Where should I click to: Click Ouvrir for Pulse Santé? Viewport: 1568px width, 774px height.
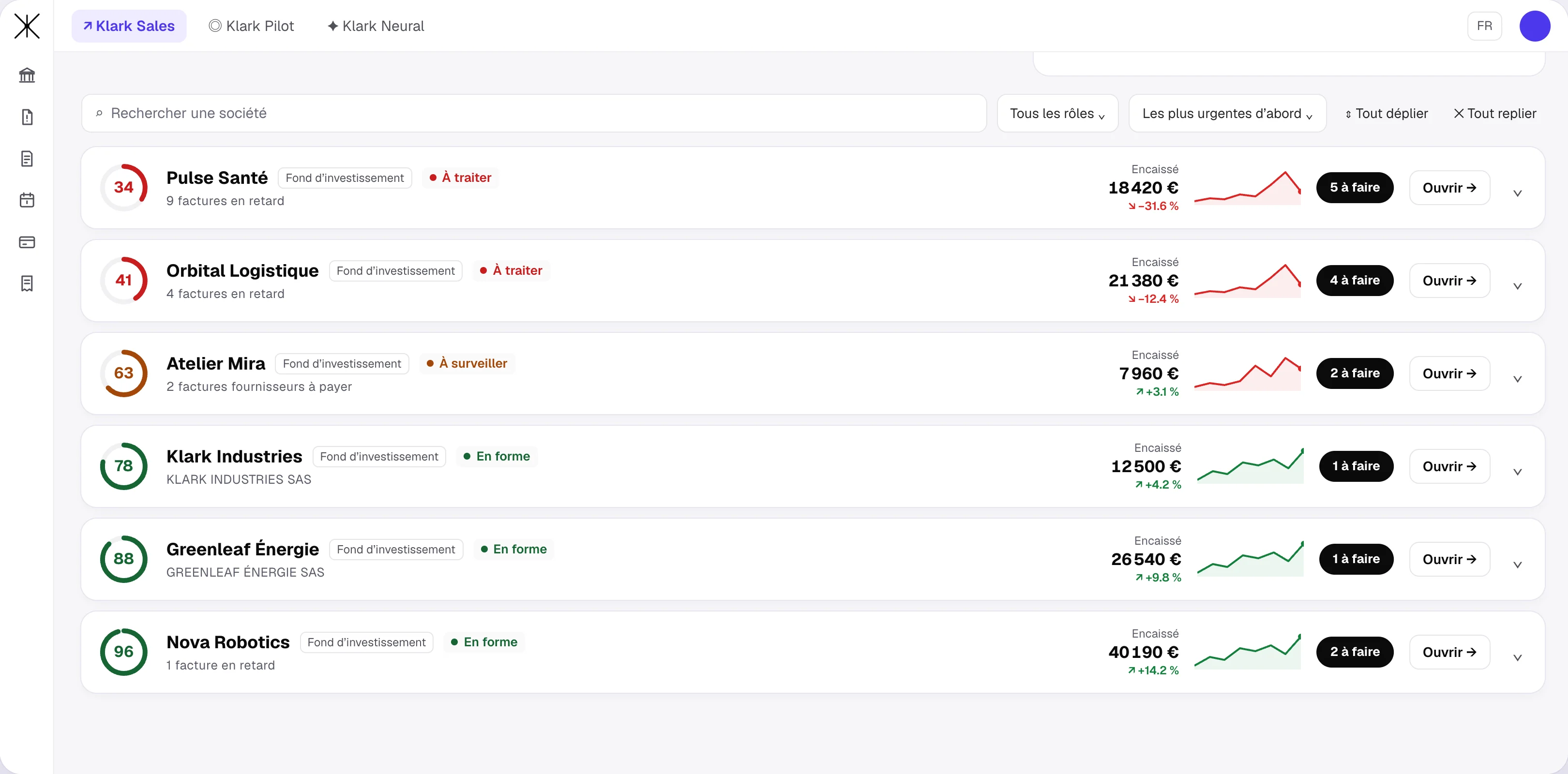[1449, 187]
